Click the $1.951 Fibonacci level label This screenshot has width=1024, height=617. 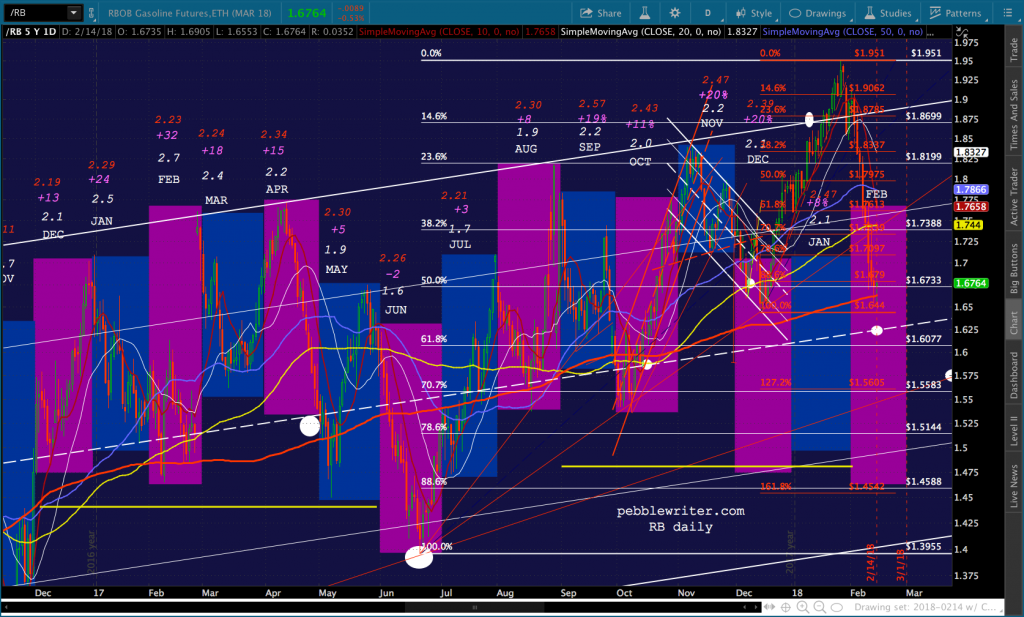pyautogui.click(x=926, y=53)
